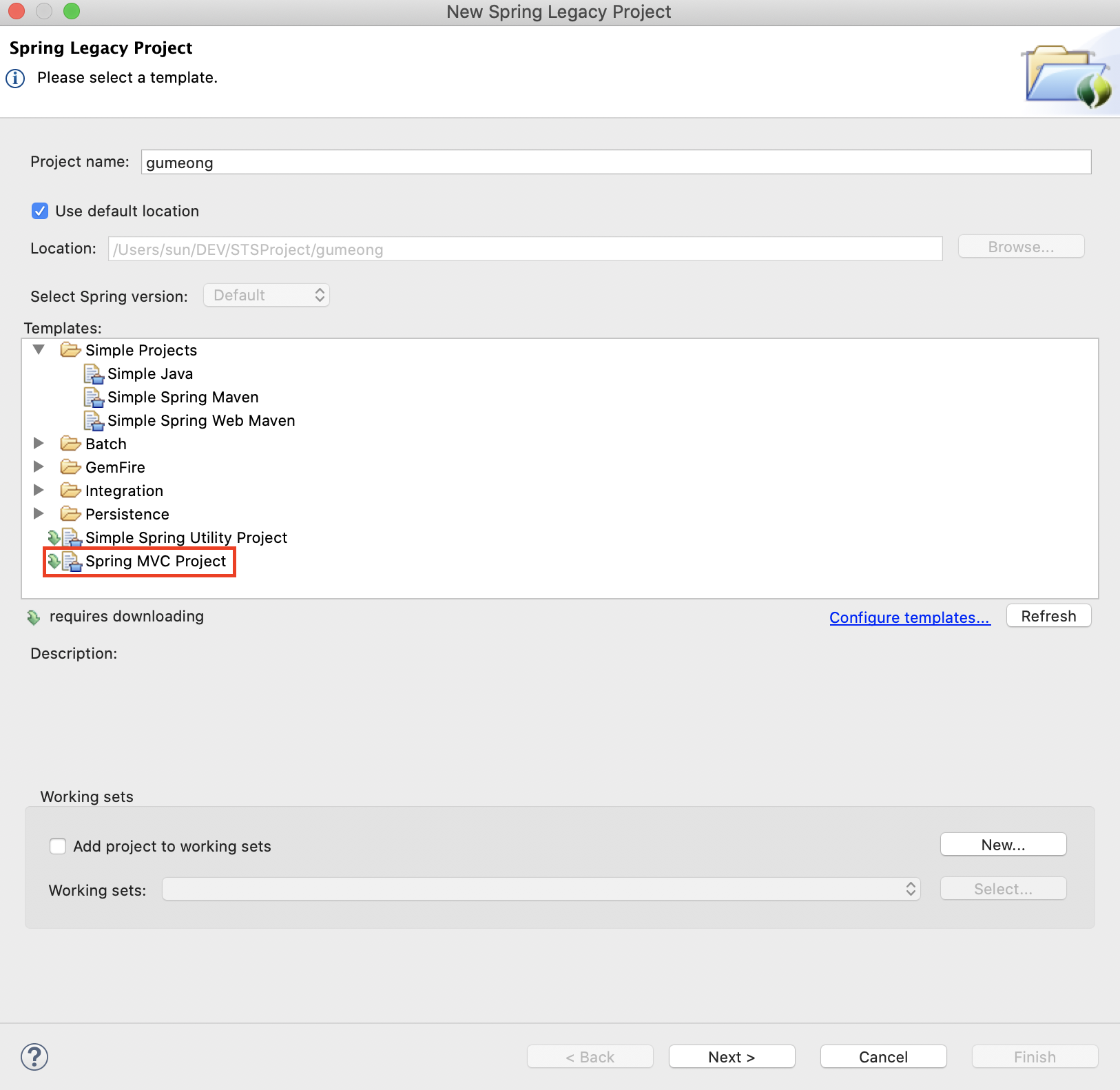
Task: Click the Integration folder icon
Action: point(70,490)
